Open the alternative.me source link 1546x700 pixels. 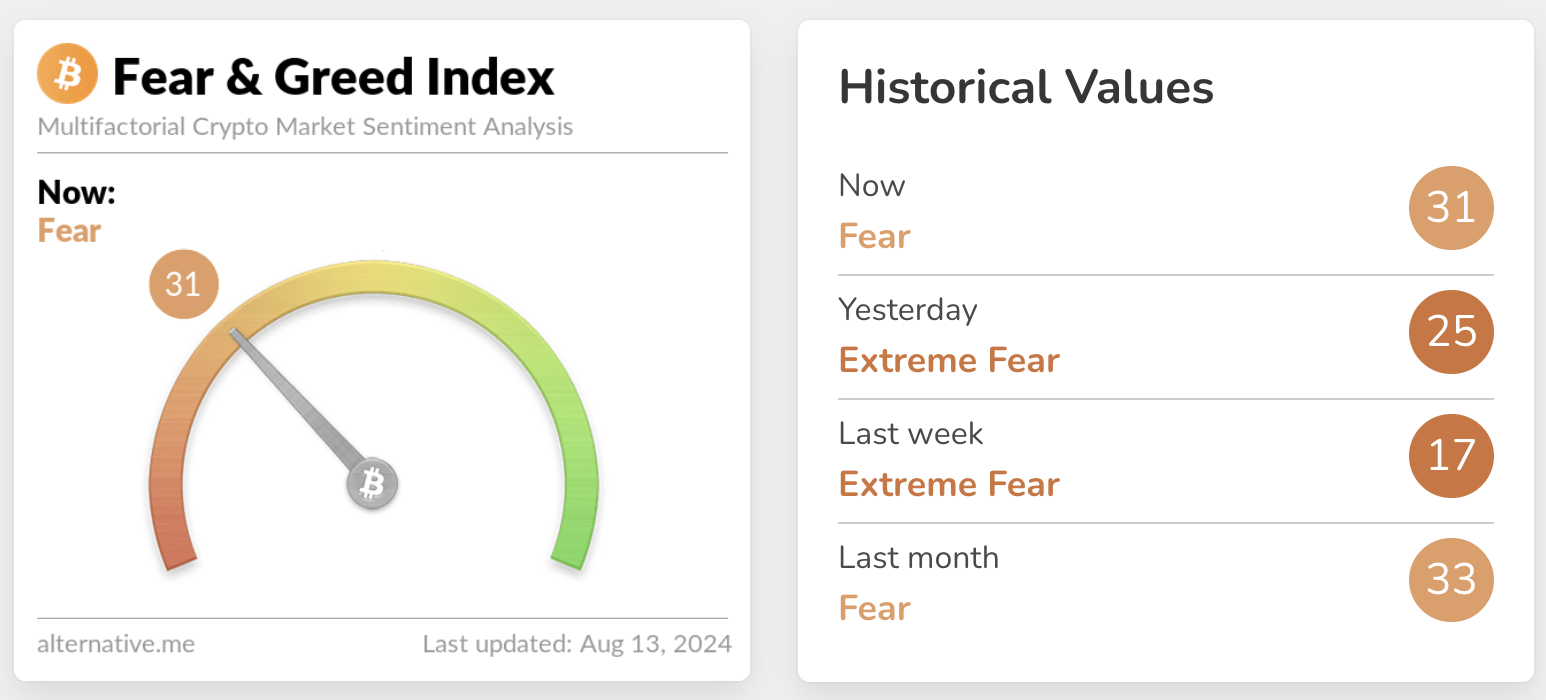116,643
